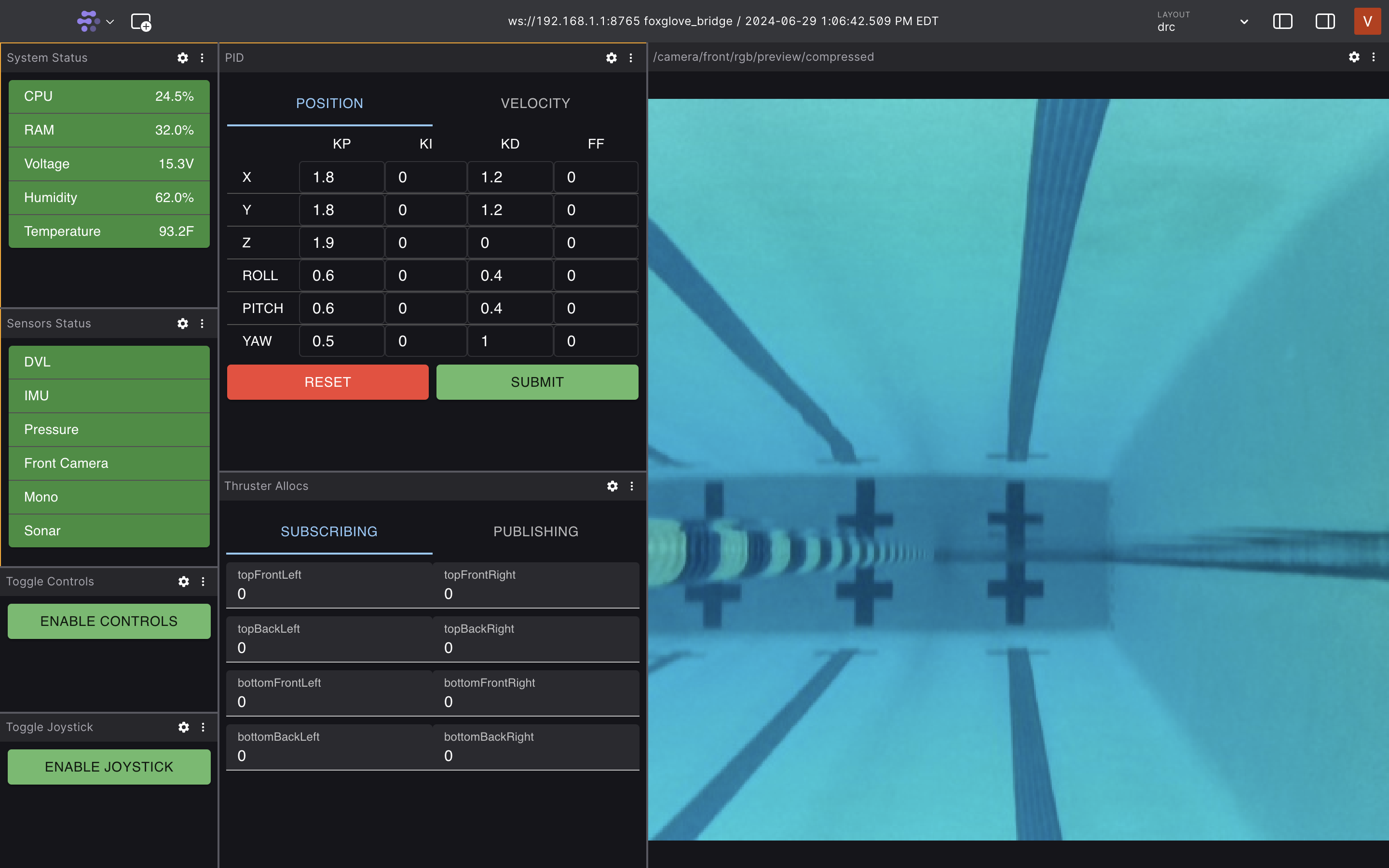
Task: Toggle the right sidebar icon
Action: [1325, 22]
